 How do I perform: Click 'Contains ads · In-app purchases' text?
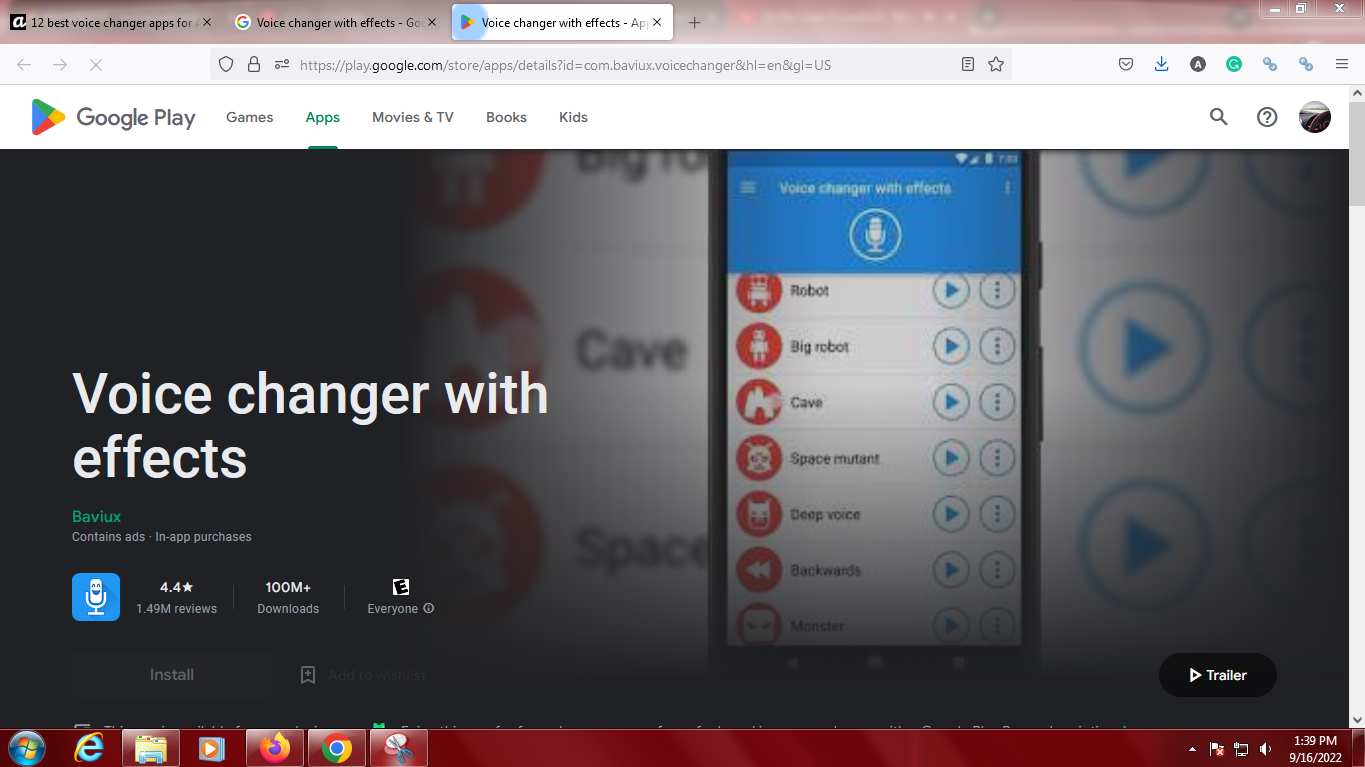click(162, 537)
